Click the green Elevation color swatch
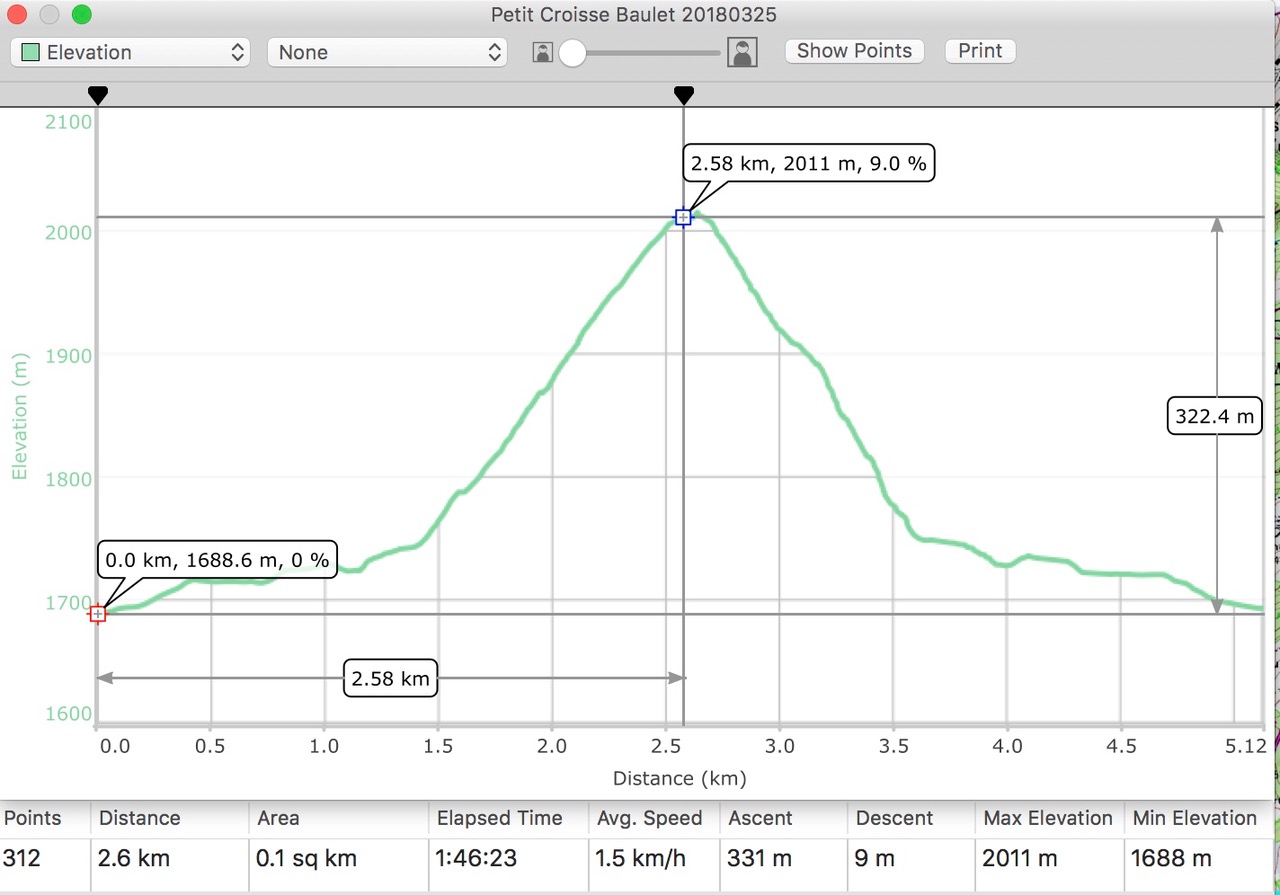The image size is (1280, 895). click(30, 52)
